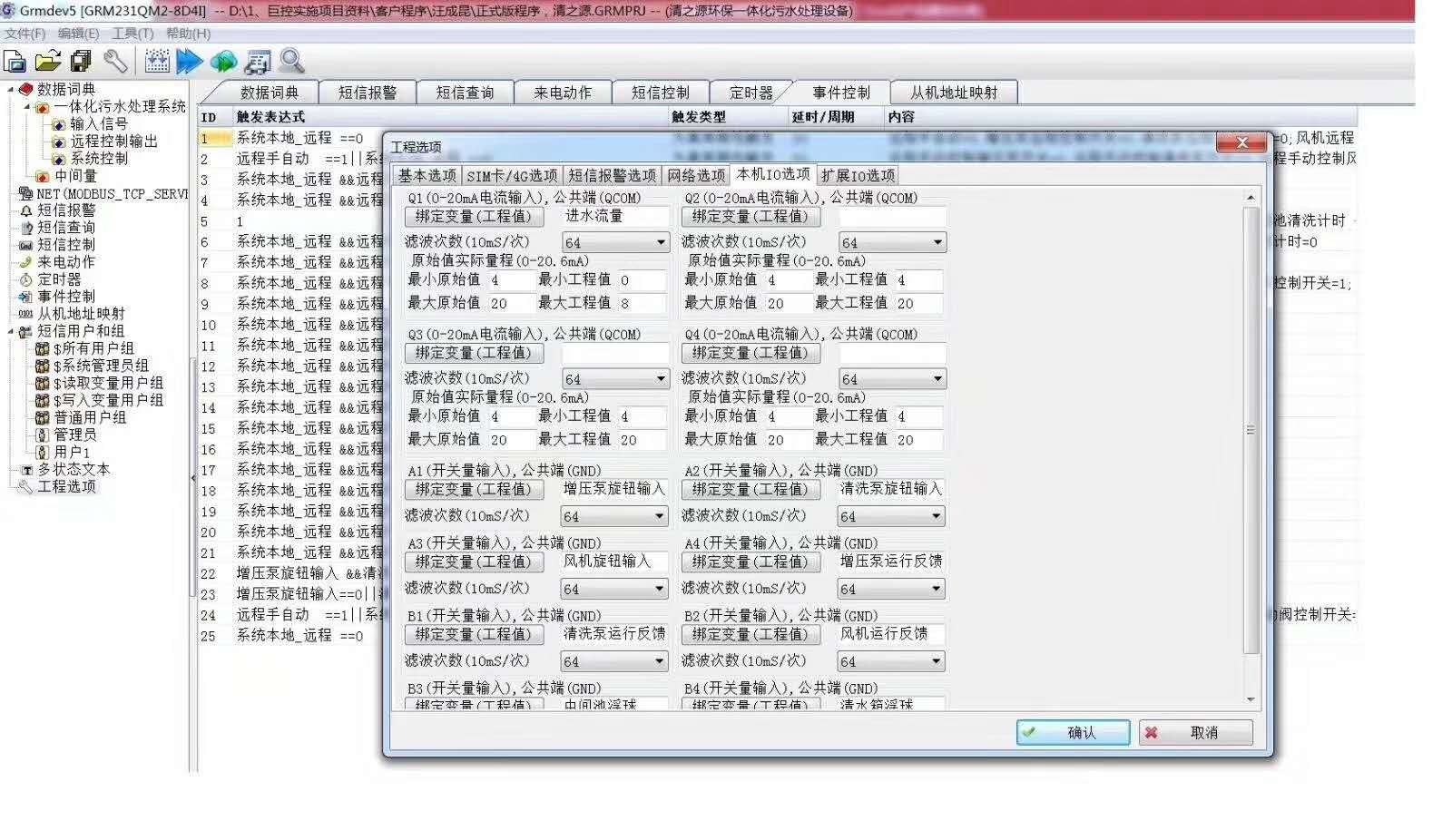This screenshot has height=840, width=1452.
Task: Collapse the 短信用户和组 tree node
Action: click(x=10, y=331)
